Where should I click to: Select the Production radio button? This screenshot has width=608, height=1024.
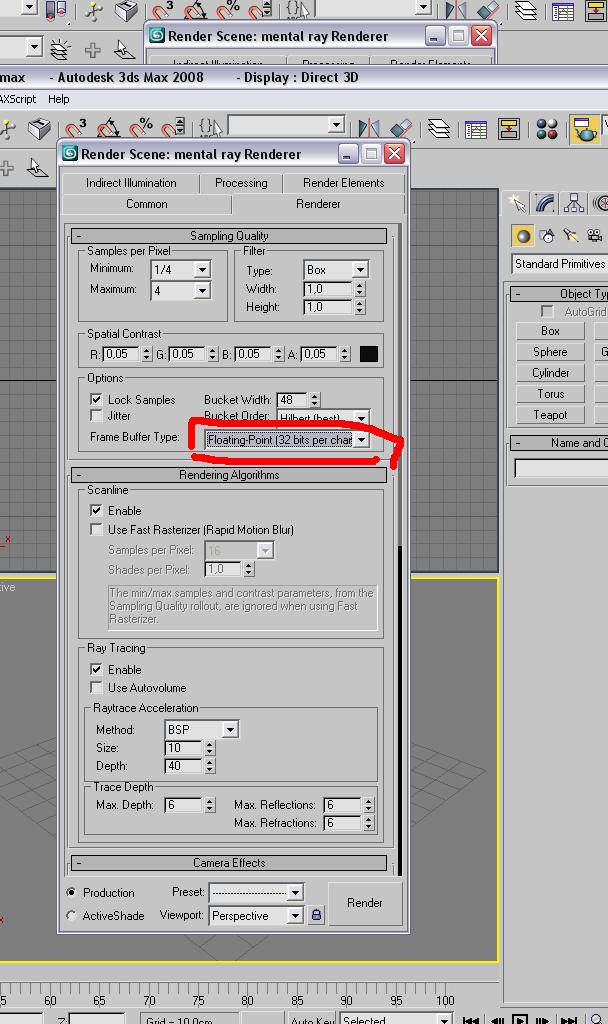coord(71,892)
